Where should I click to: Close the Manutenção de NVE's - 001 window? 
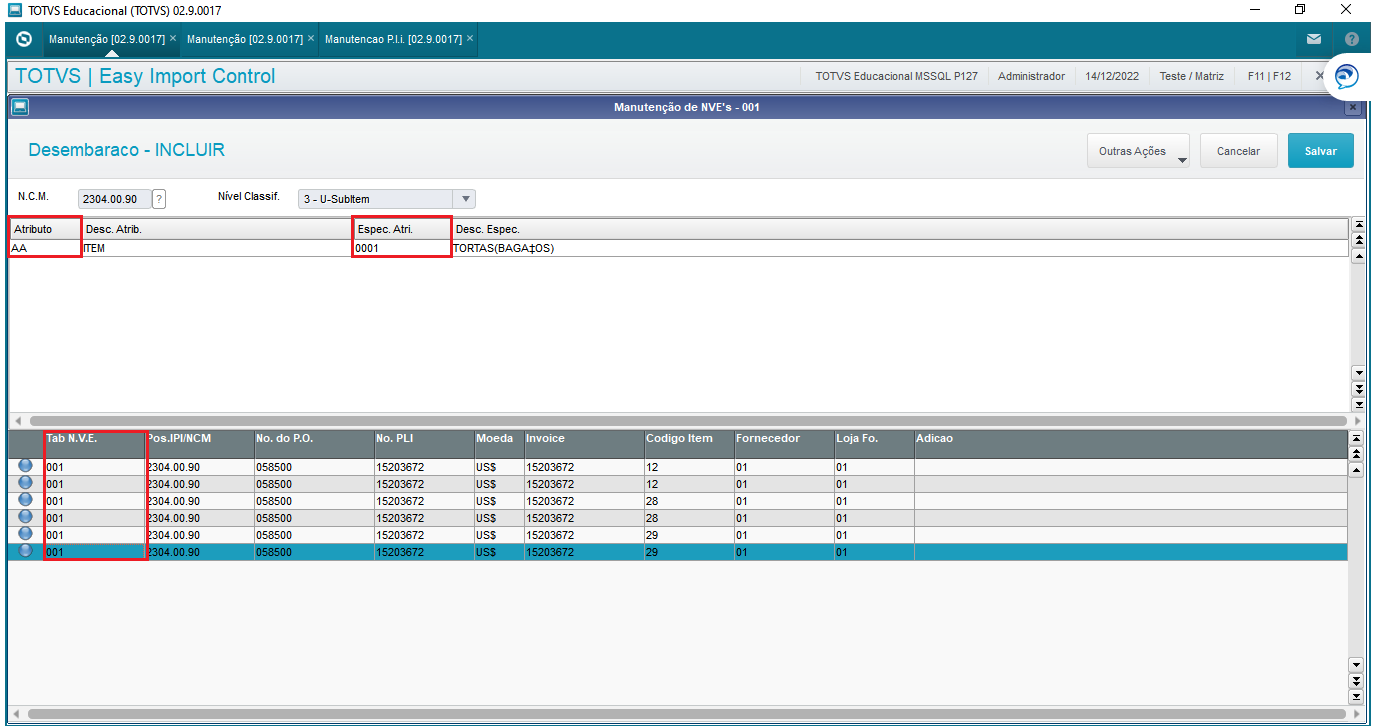[x=1353, y=106]
